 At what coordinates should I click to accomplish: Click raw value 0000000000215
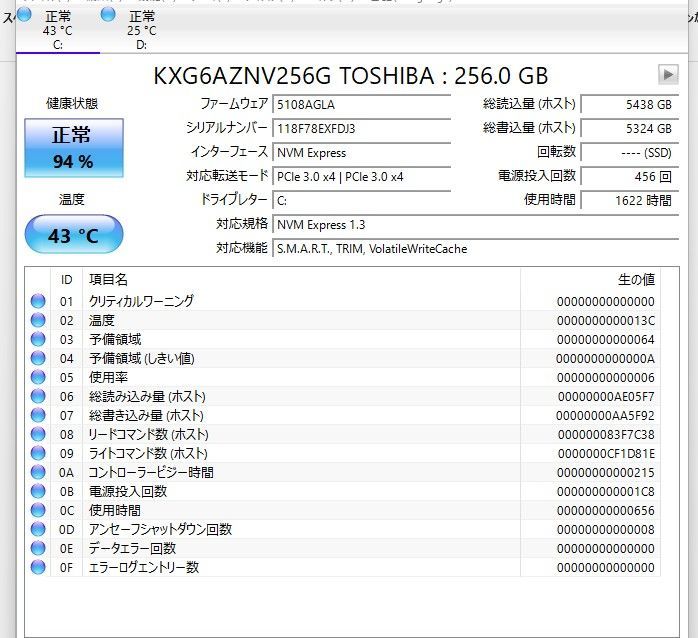coord(606,473)
